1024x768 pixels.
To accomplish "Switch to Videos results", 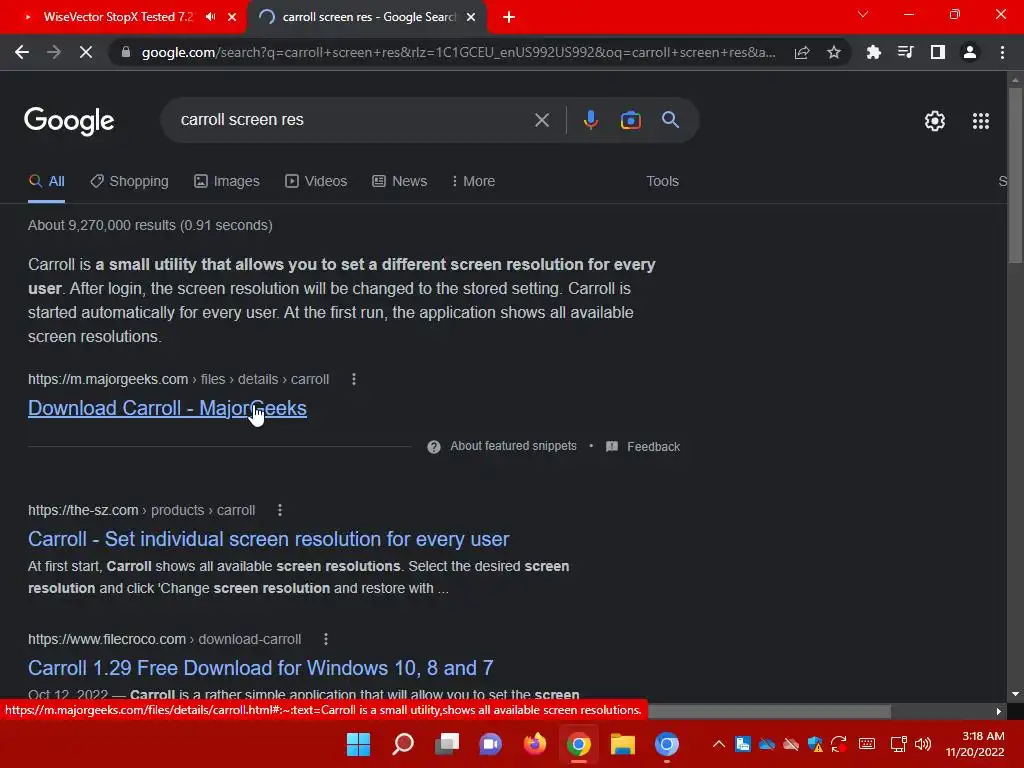I will pos(316,182).
